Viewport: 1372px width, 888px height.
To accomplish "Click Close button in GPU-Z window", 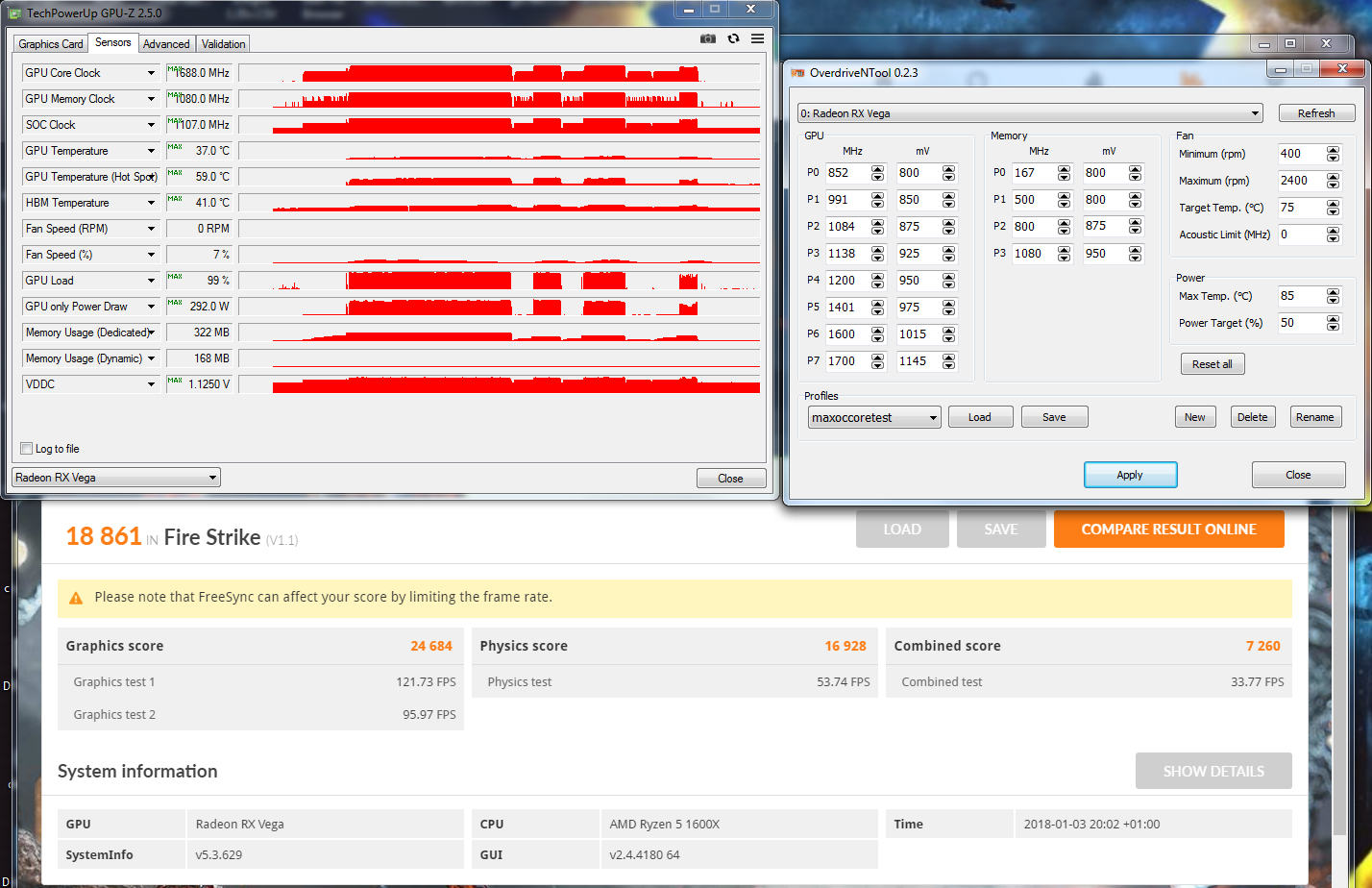I will (730, 479).
